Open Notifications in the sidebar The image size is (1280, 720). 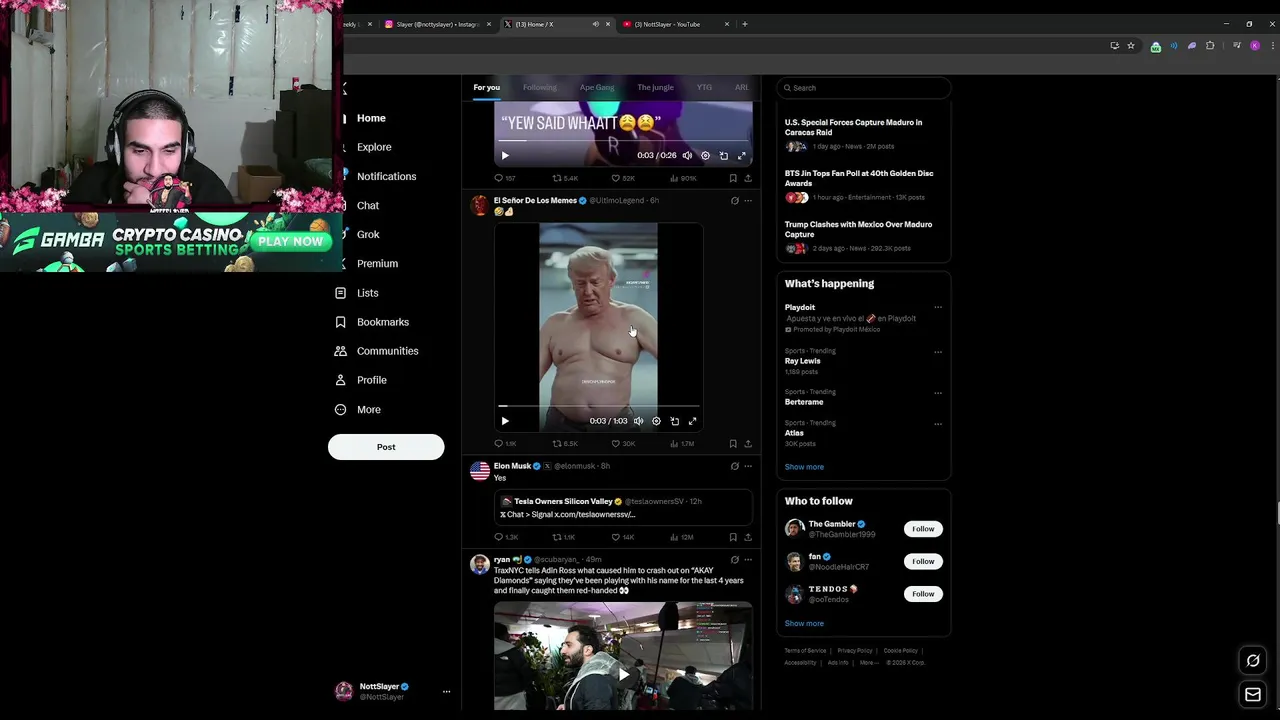pos(385,176)
